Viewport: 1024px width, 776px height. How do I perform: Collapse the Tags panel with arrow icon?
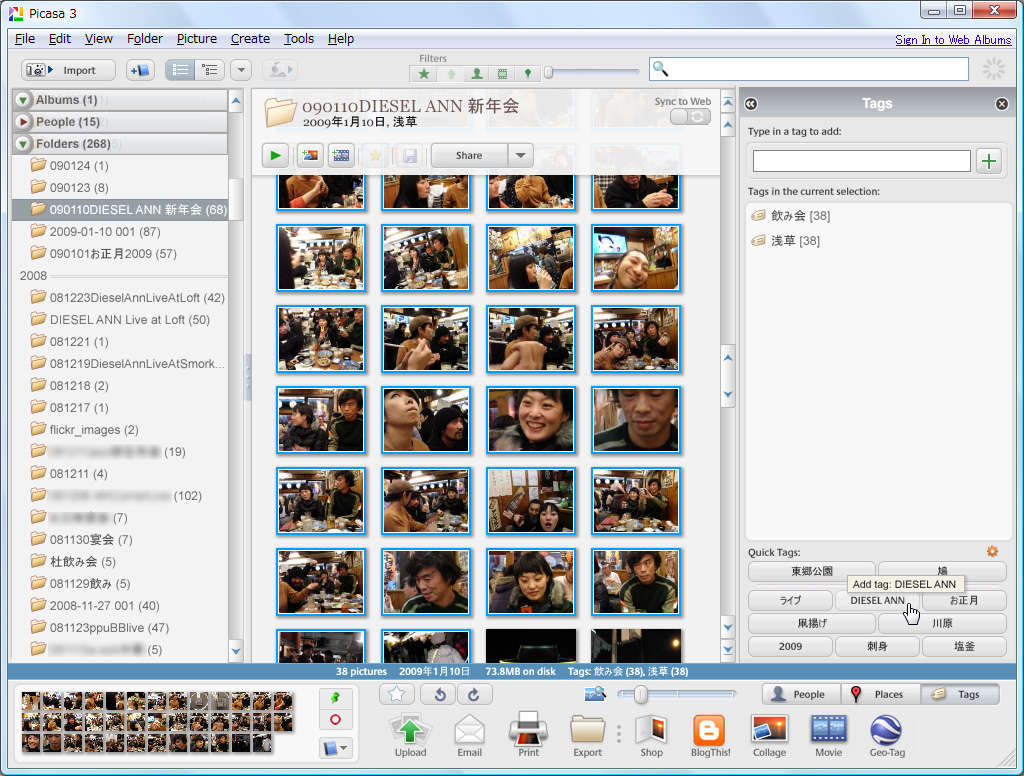pyautogui.click(x=751, y=104)
